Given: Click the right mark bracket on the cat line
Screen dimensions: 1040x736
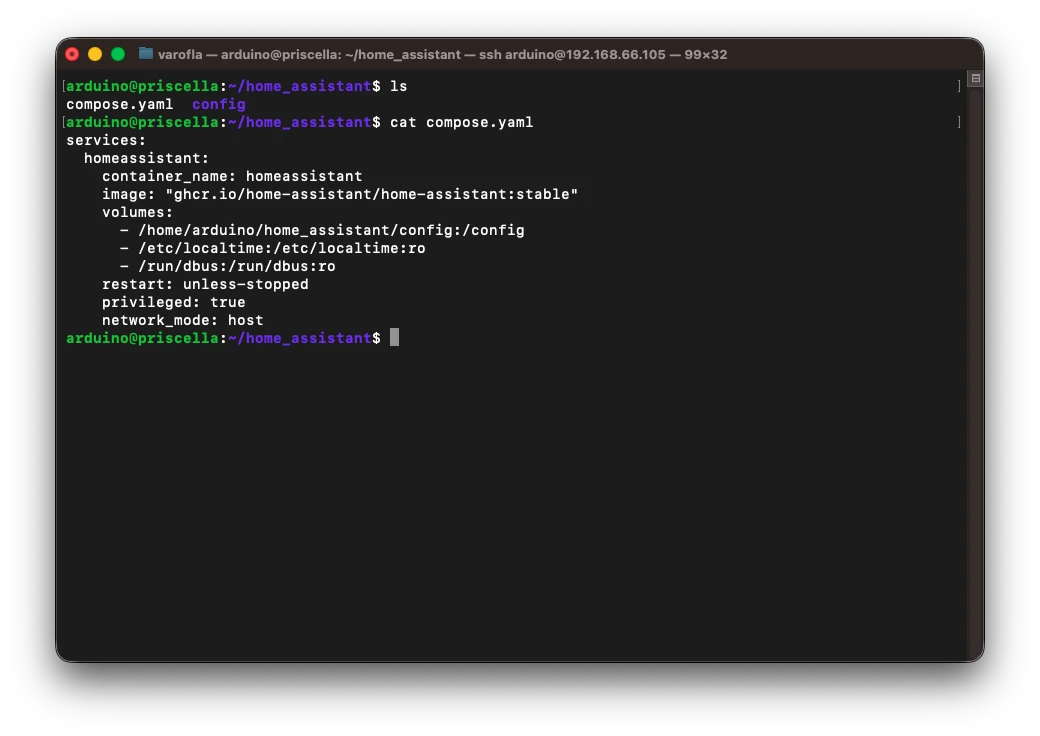Looking at the screenshot, I should tap(958, 123).
